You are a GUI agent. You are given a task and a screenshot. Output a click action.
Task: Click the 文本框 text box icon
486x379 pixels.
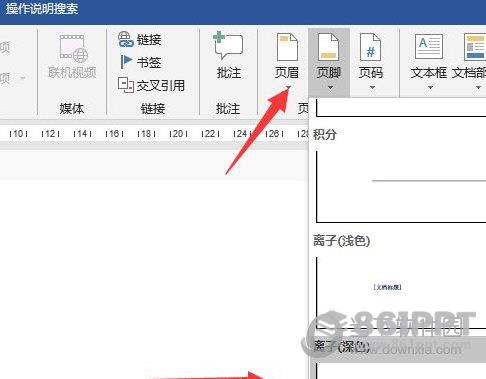tap(429, 46)
